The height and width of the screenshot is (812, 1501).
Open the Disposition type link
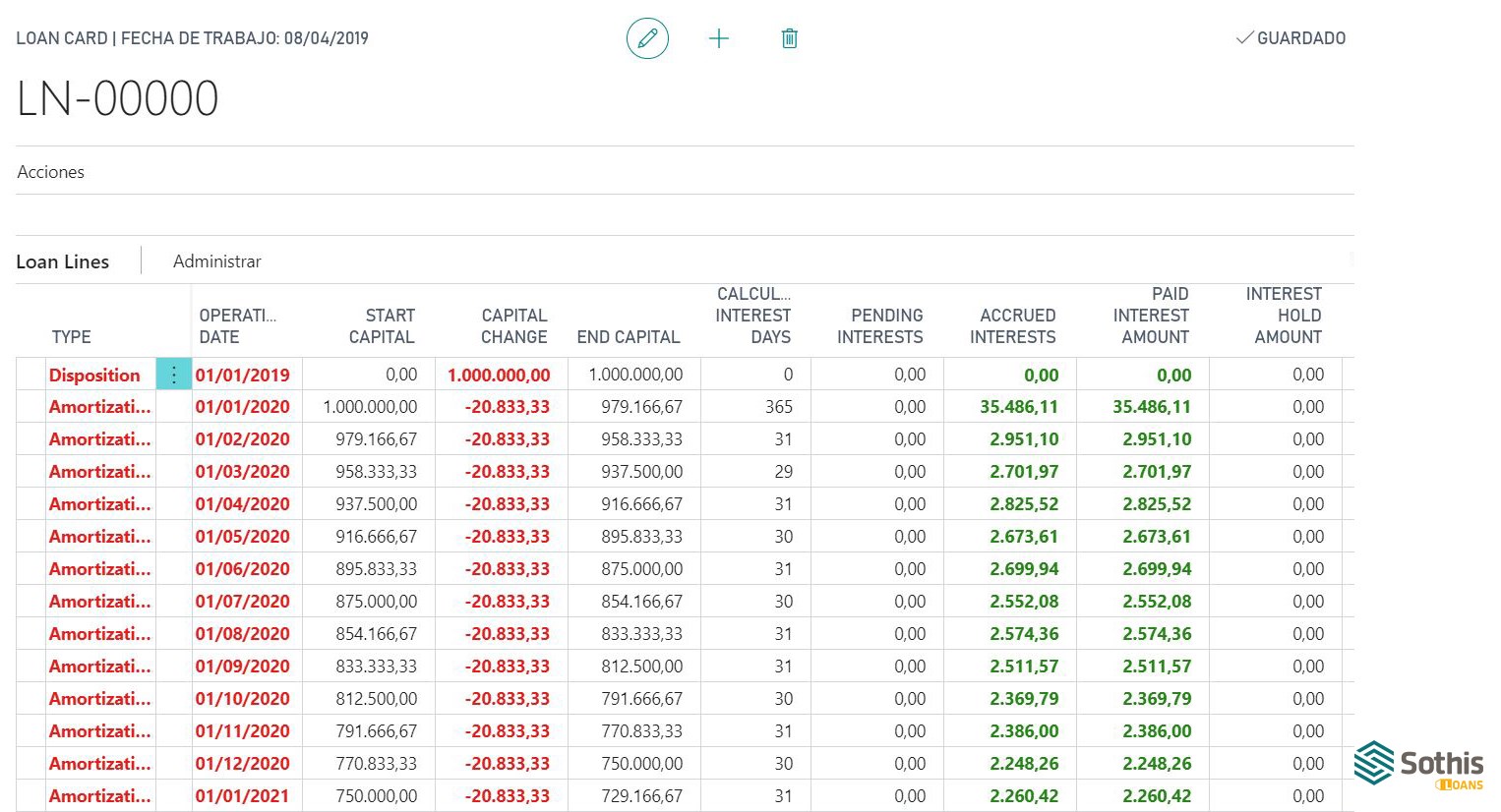click(94, 375)
